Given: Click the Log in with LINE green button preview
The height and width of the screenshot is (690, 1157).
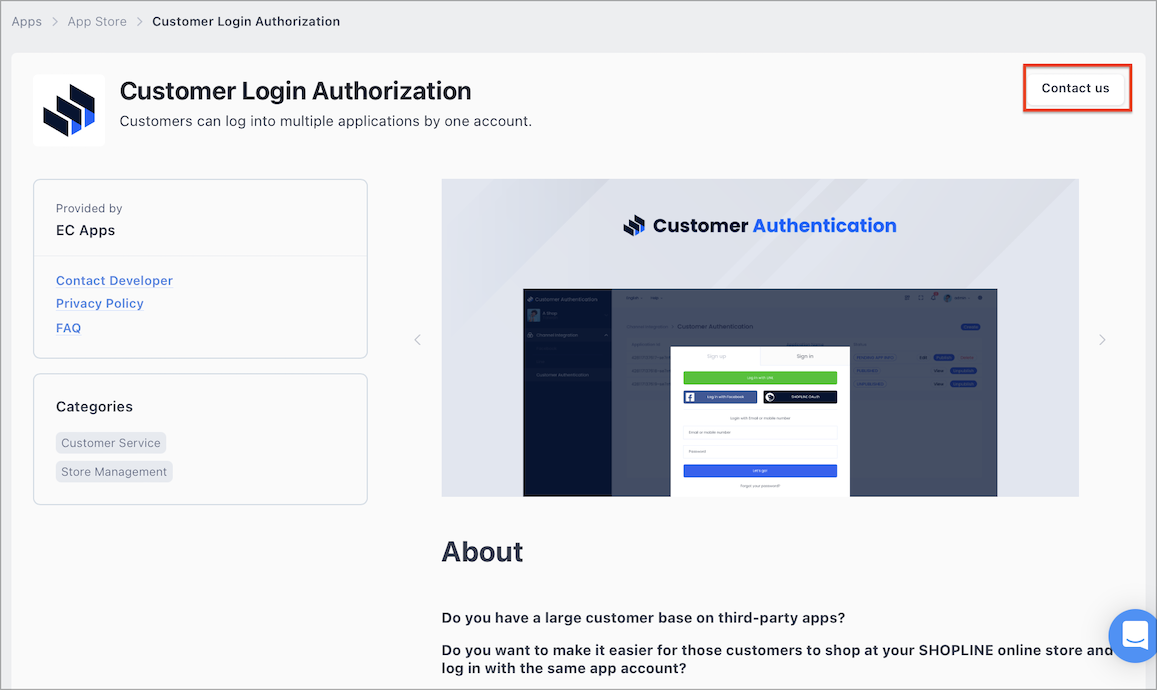Looking at the screenshot, I should coord(760,377).
